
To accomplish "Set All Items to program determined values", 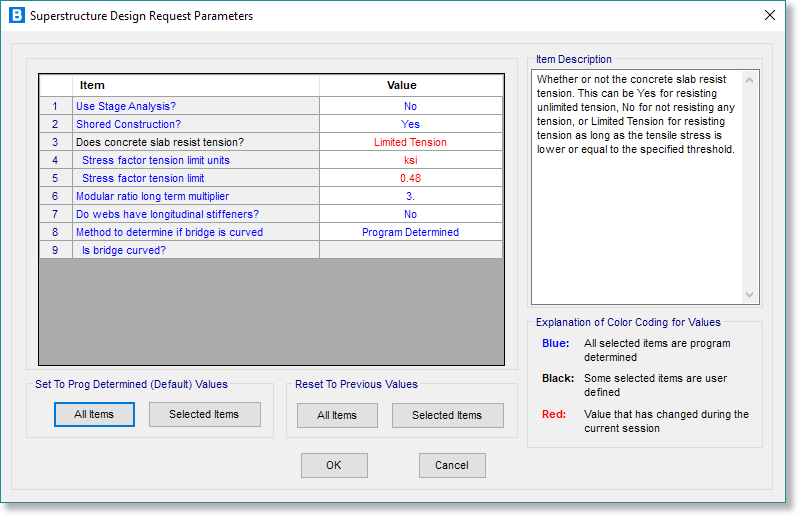I will coord(94,415).
